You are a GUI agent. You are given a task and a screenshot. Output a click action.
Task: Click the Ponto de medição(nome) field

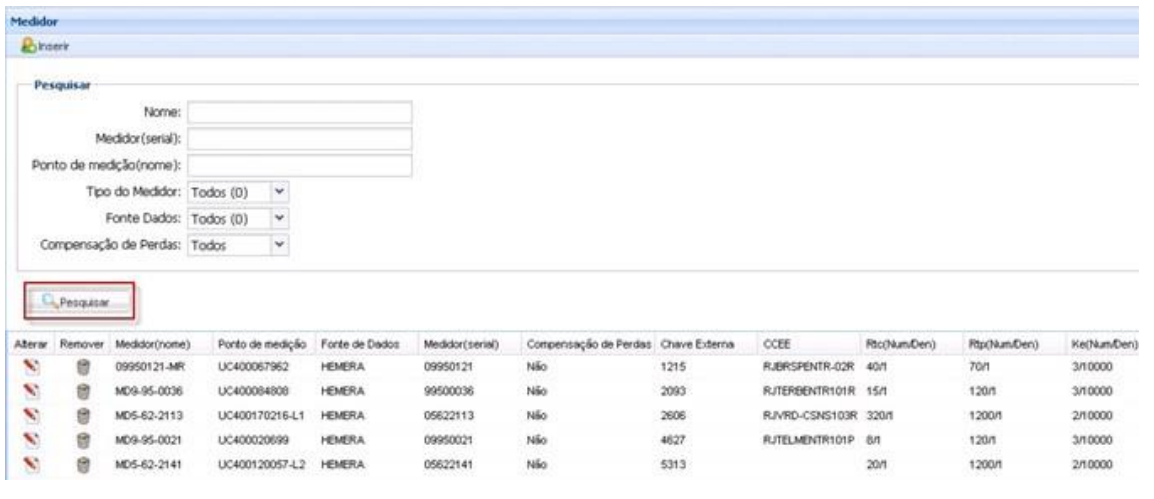click(299, 164)
